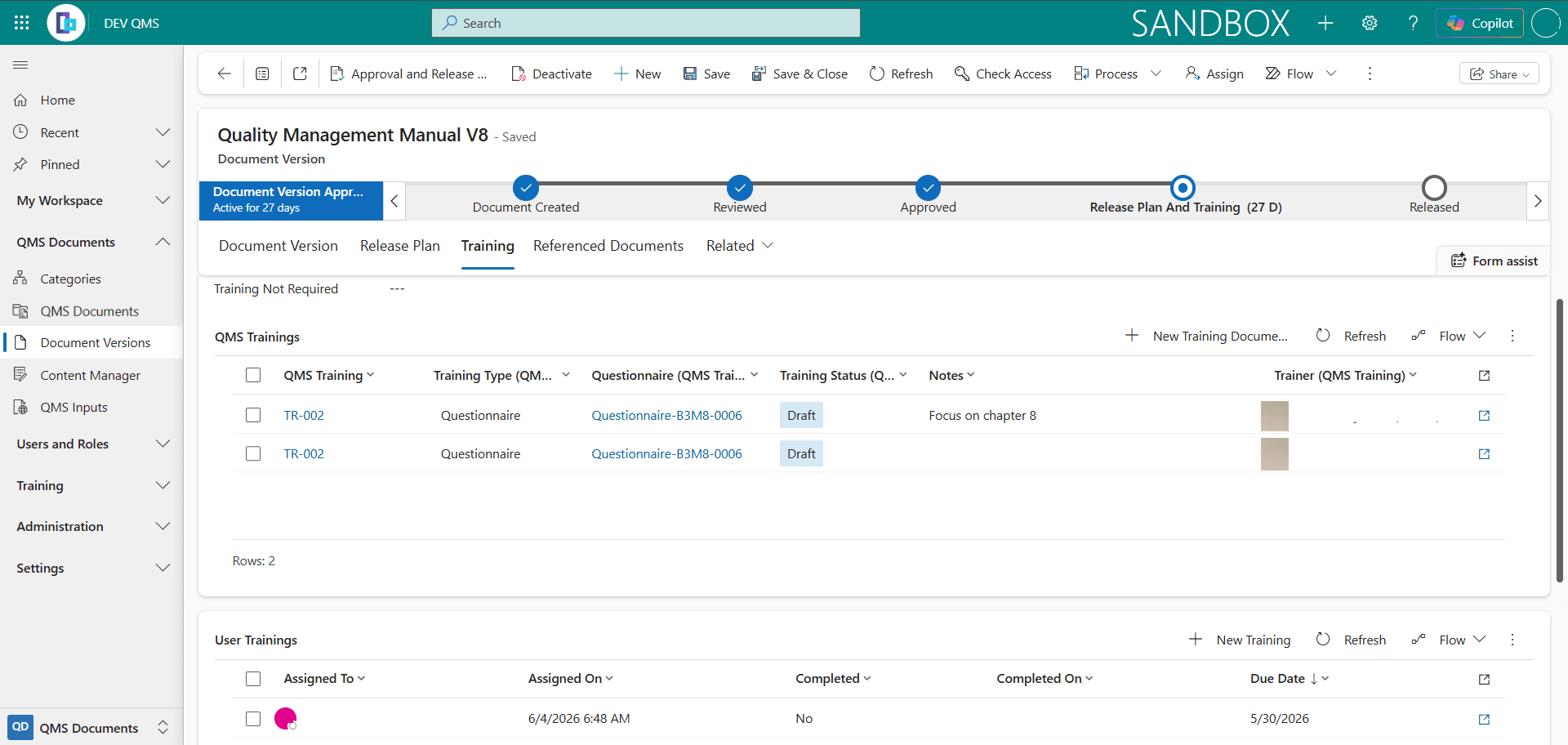Image resolution: width=1568 pixels, height=745 pixels.
Task: Click Refresh in the top command bar
Action: click(x=901, y=74)
